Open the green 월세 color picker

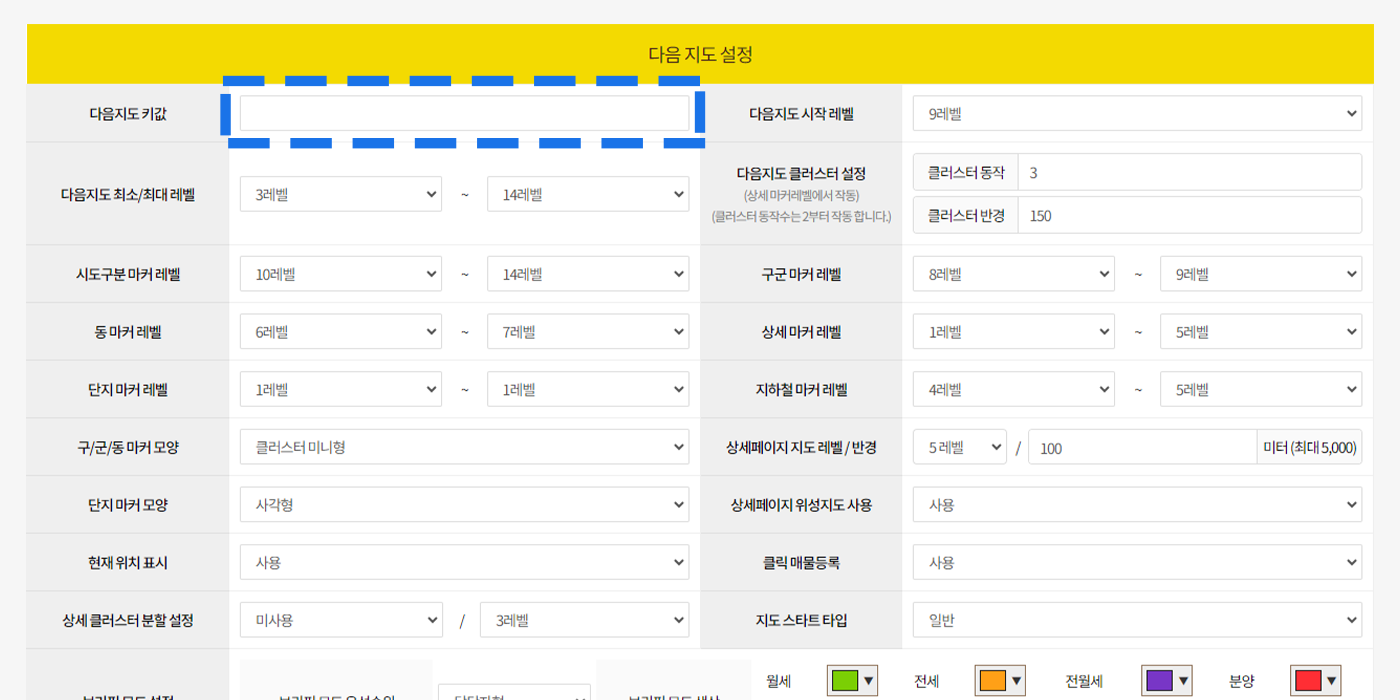(852, 681)
